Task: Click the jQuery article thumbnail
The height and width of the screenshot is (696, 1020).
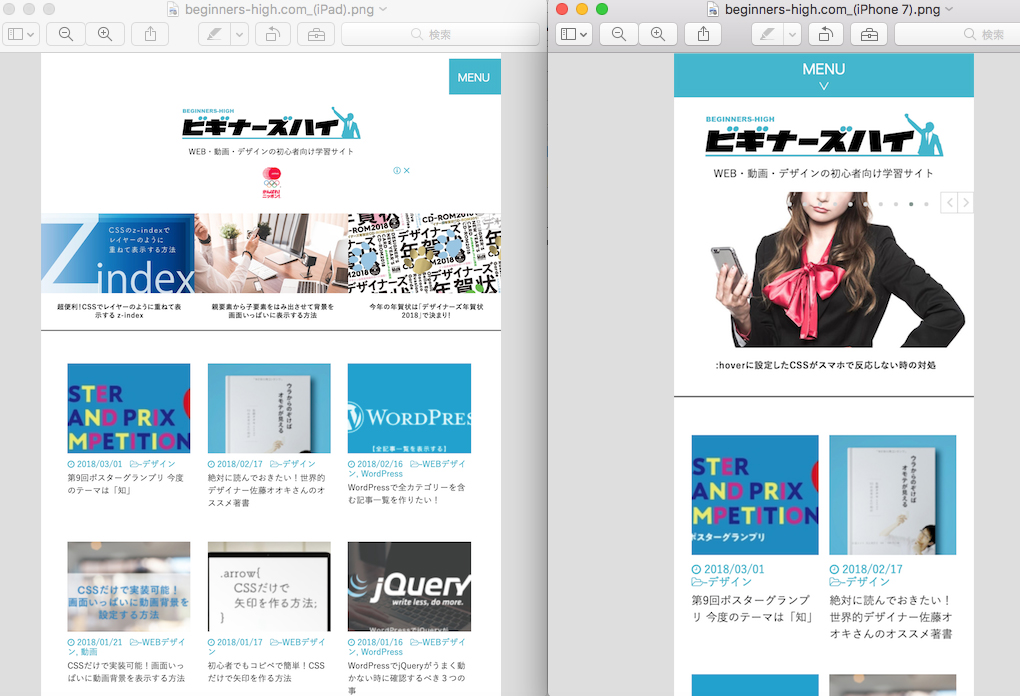Action: [x=409, y=586]
